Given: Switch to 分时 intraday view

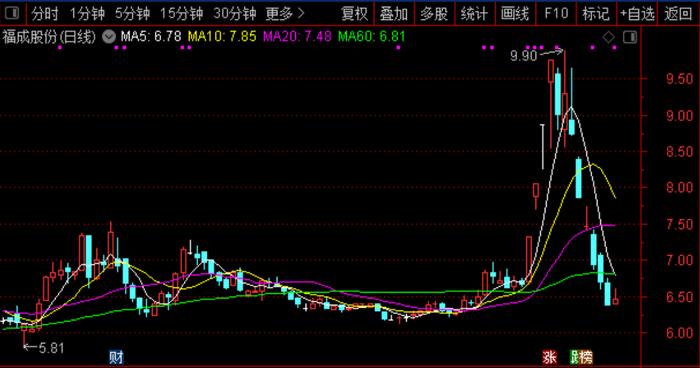Looking at the screenshot, I should pyautogui.click(x=45, y=14).
